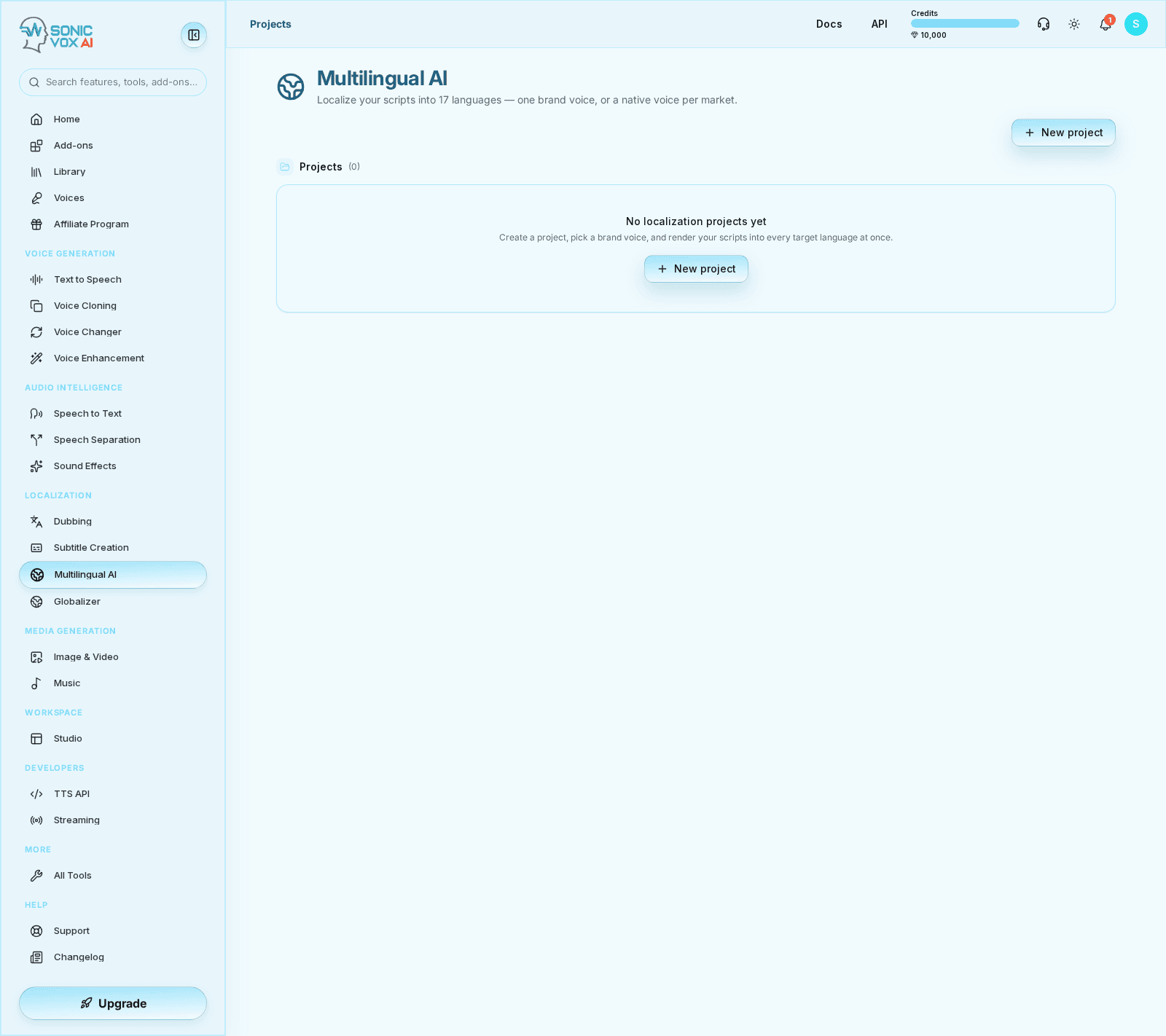Screen dimensions: 1166x1036
Task: Click the Credits progress bar
Action: (x=965, y=23)
